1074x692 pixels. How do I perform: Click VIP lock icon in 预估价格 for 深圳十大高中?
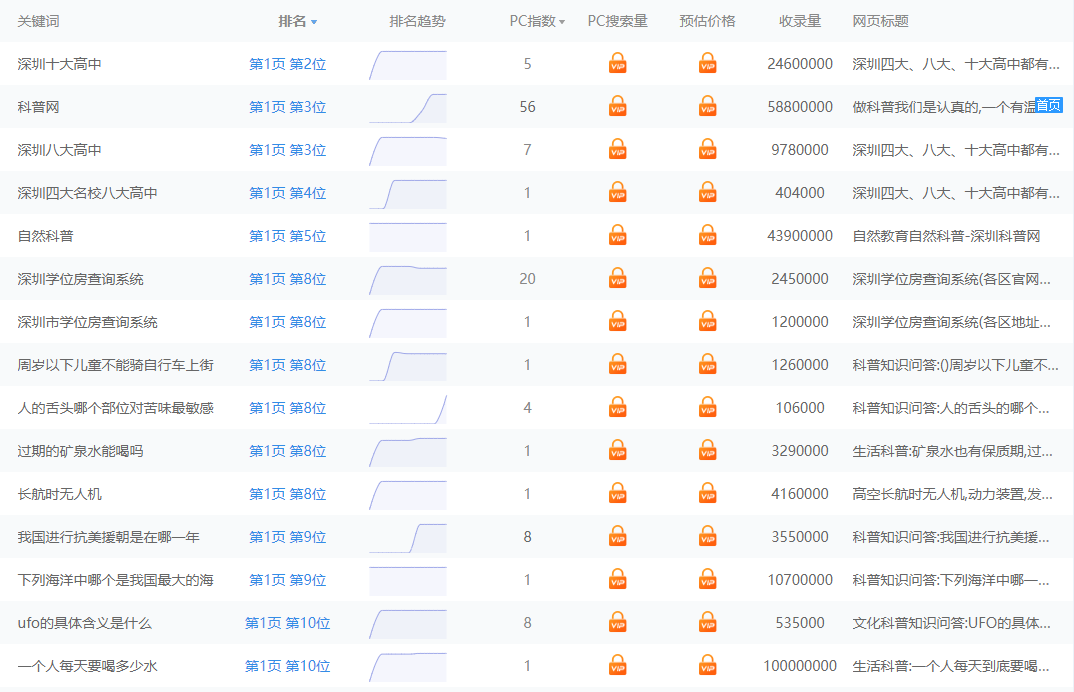point(708,64)
